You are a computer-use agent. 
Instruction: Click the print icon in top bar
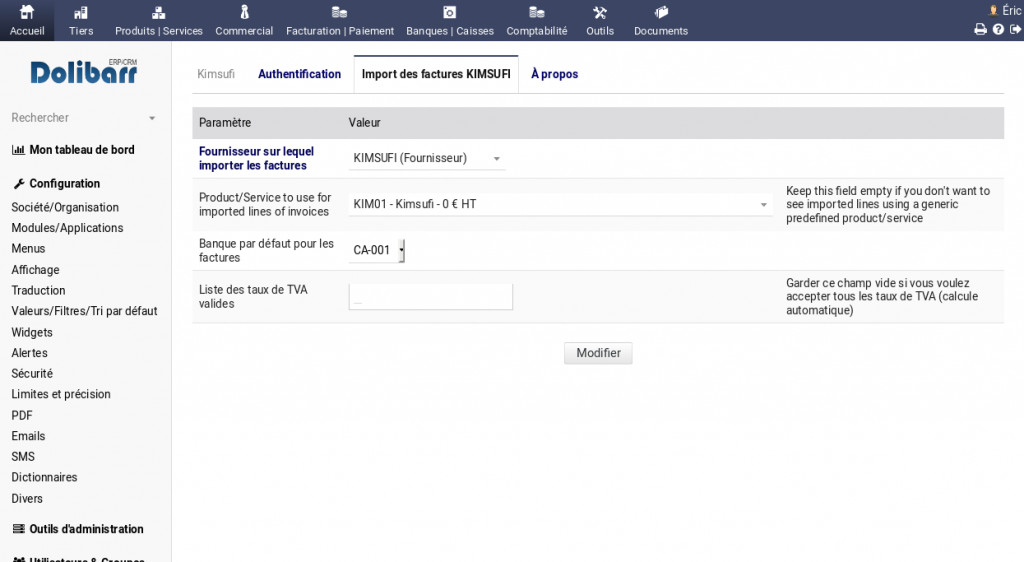[980, 30]
